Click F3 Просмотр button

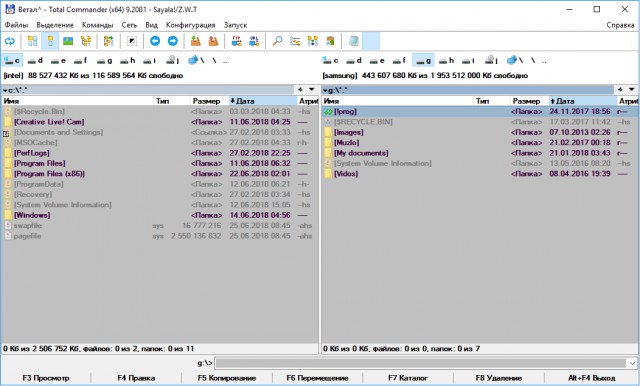coord(46,378)
